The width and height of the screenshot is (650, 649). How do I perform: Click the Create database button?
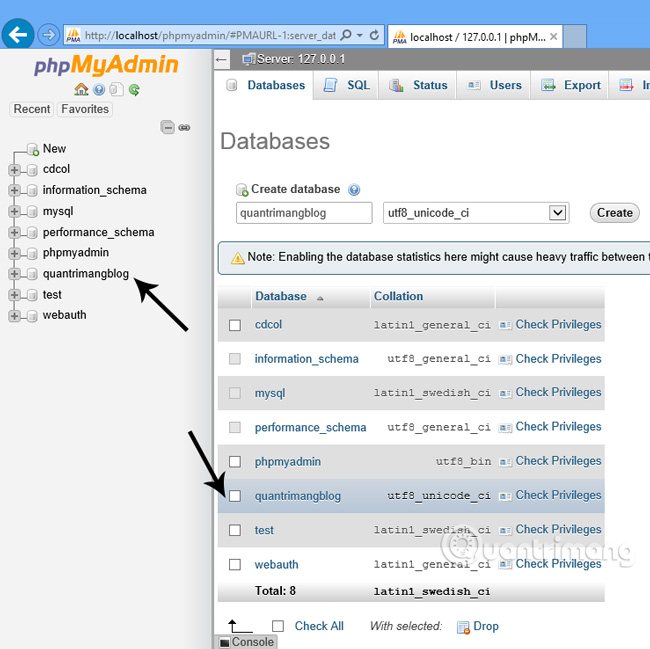614,213
